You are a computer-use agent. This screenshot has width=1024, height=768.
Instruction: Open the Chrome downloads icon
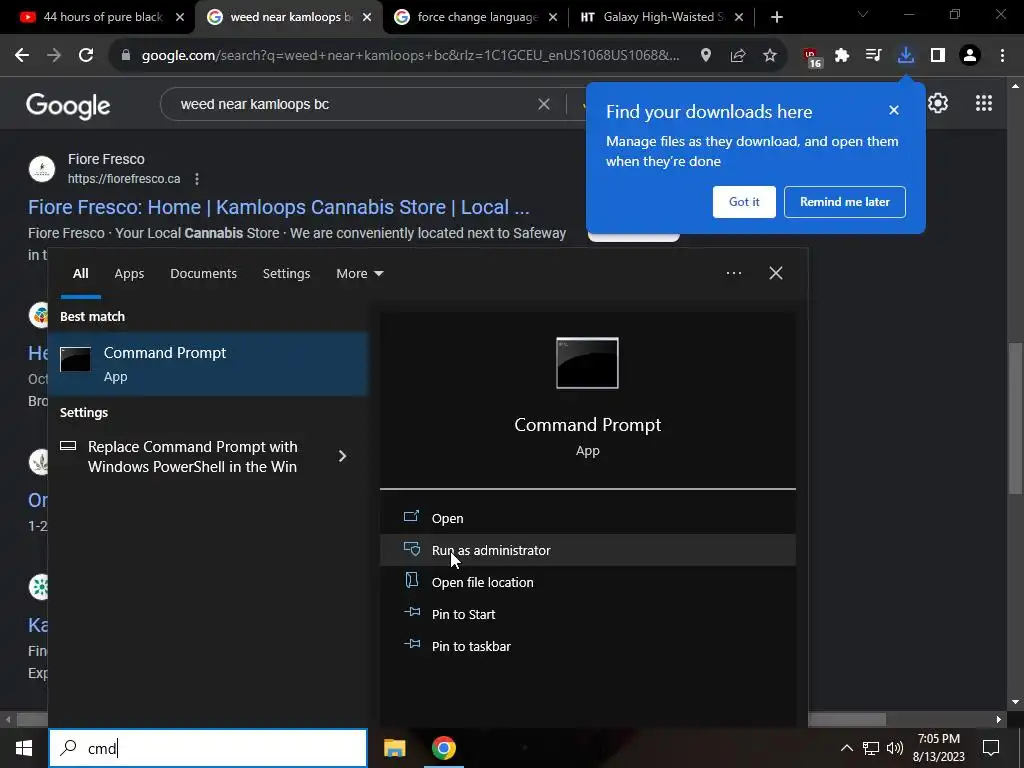click(x=905, y=56)
